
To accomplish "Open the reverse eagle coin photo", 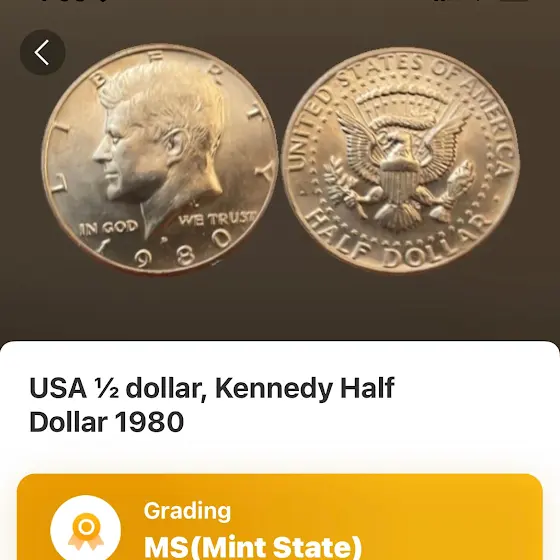I will (401, 160).
